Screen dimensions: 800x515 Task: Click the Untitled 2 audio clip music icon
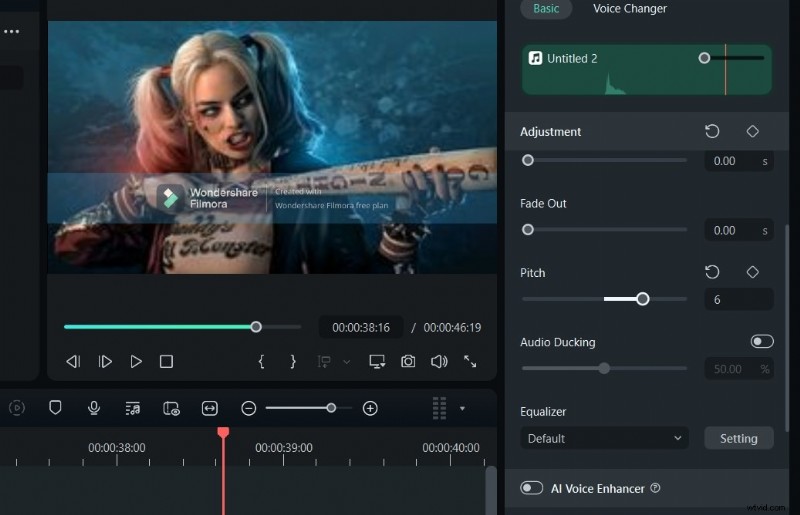(535, 58)
